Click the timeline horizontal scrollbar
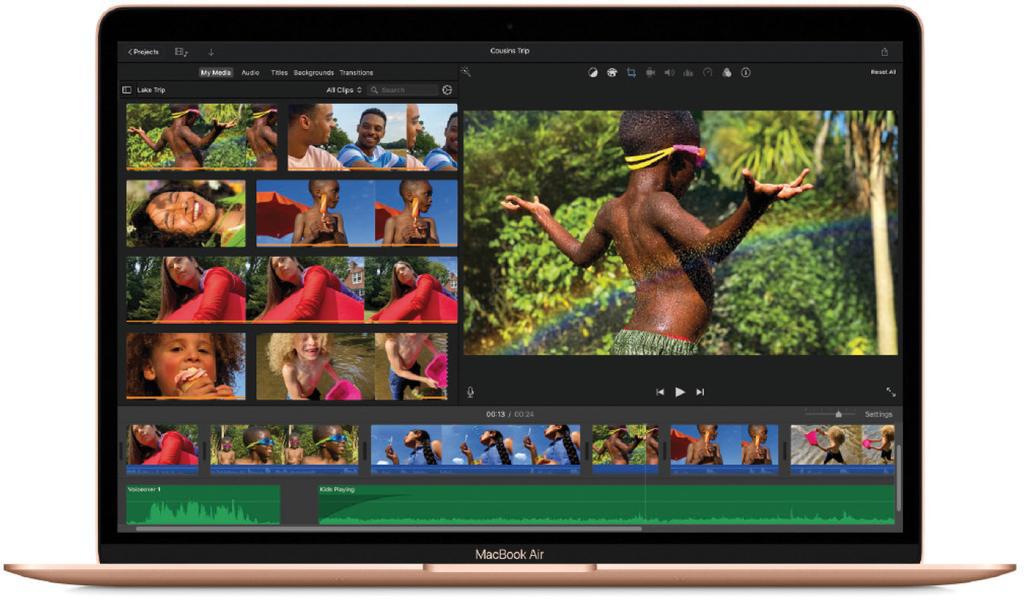Viewport: 1024px width, 601px height. (x=389, y=528)
